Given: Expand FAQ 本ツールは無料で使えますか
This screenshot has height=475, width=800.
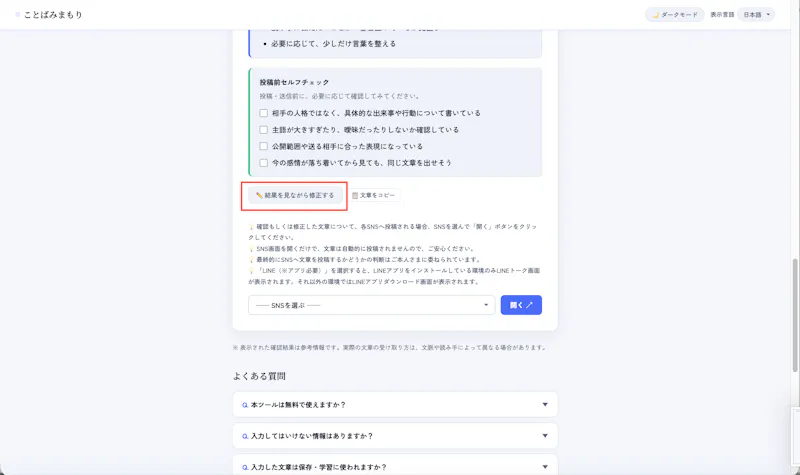Looking at the screenshot, I should click(395, 405).
